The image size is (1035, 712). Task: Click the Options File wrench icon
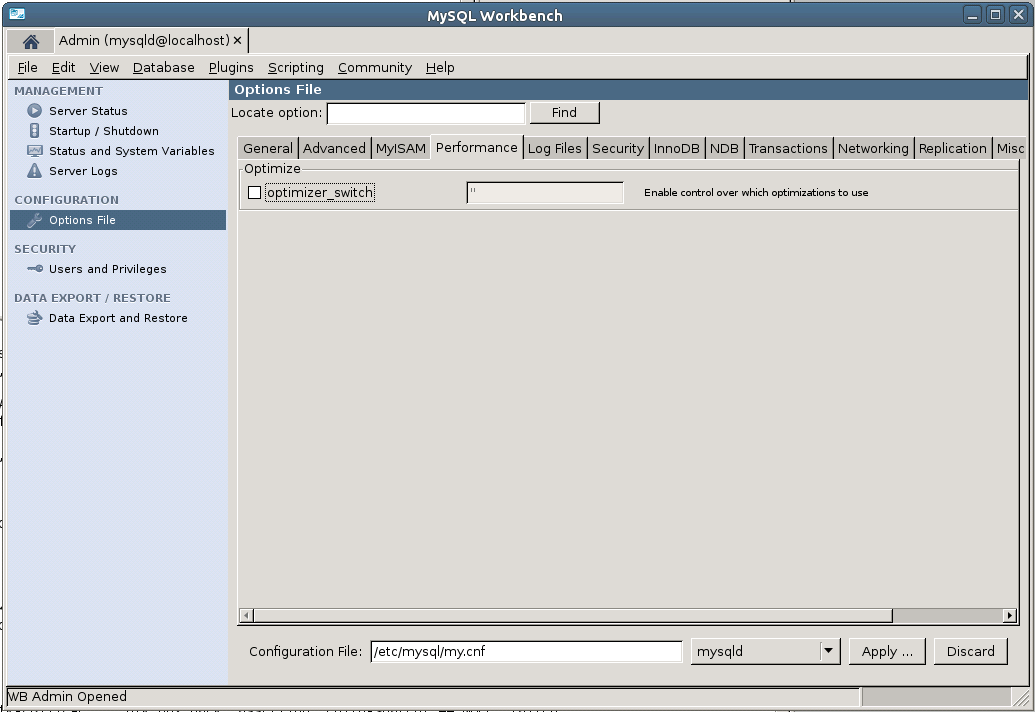click(35, 220)
